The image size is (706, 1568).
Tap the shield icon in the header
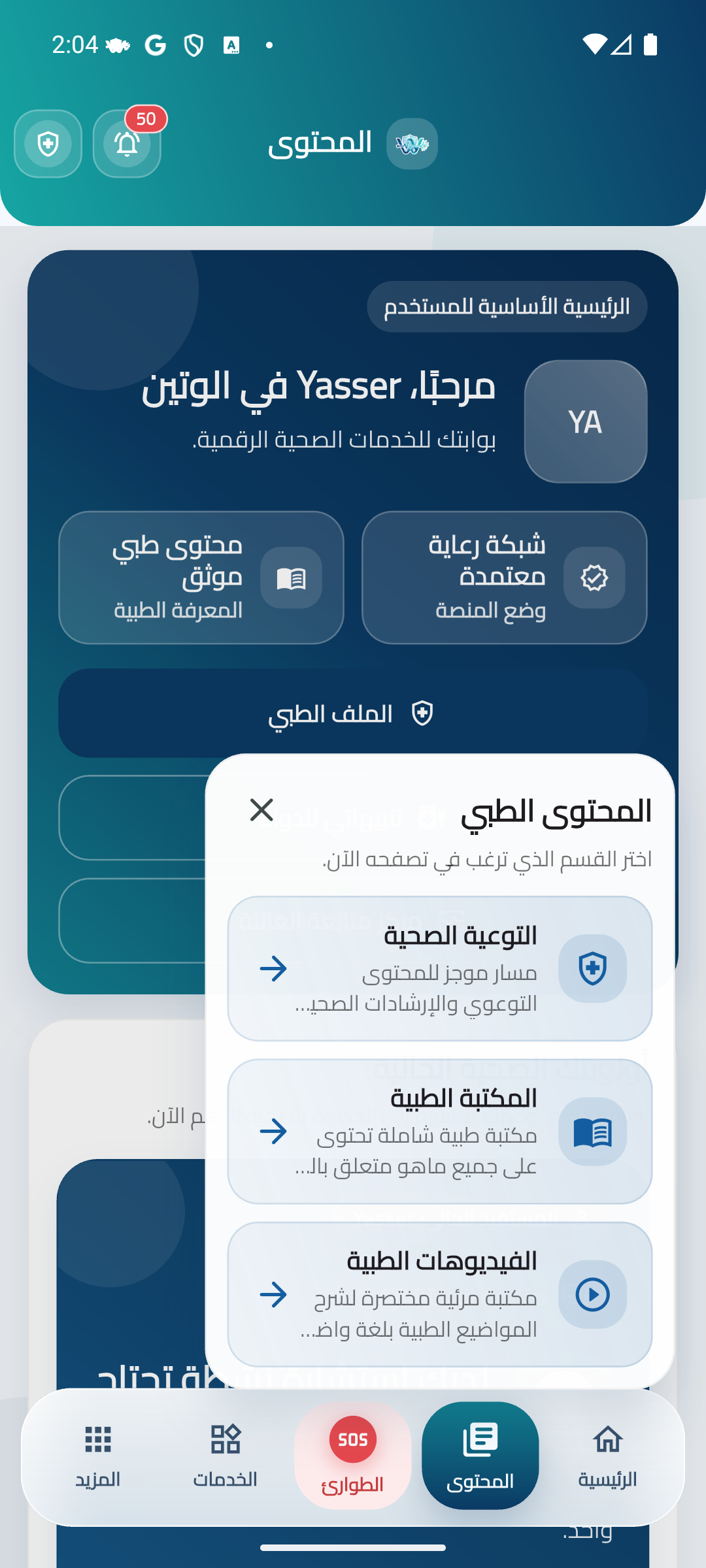click(48, 144)
